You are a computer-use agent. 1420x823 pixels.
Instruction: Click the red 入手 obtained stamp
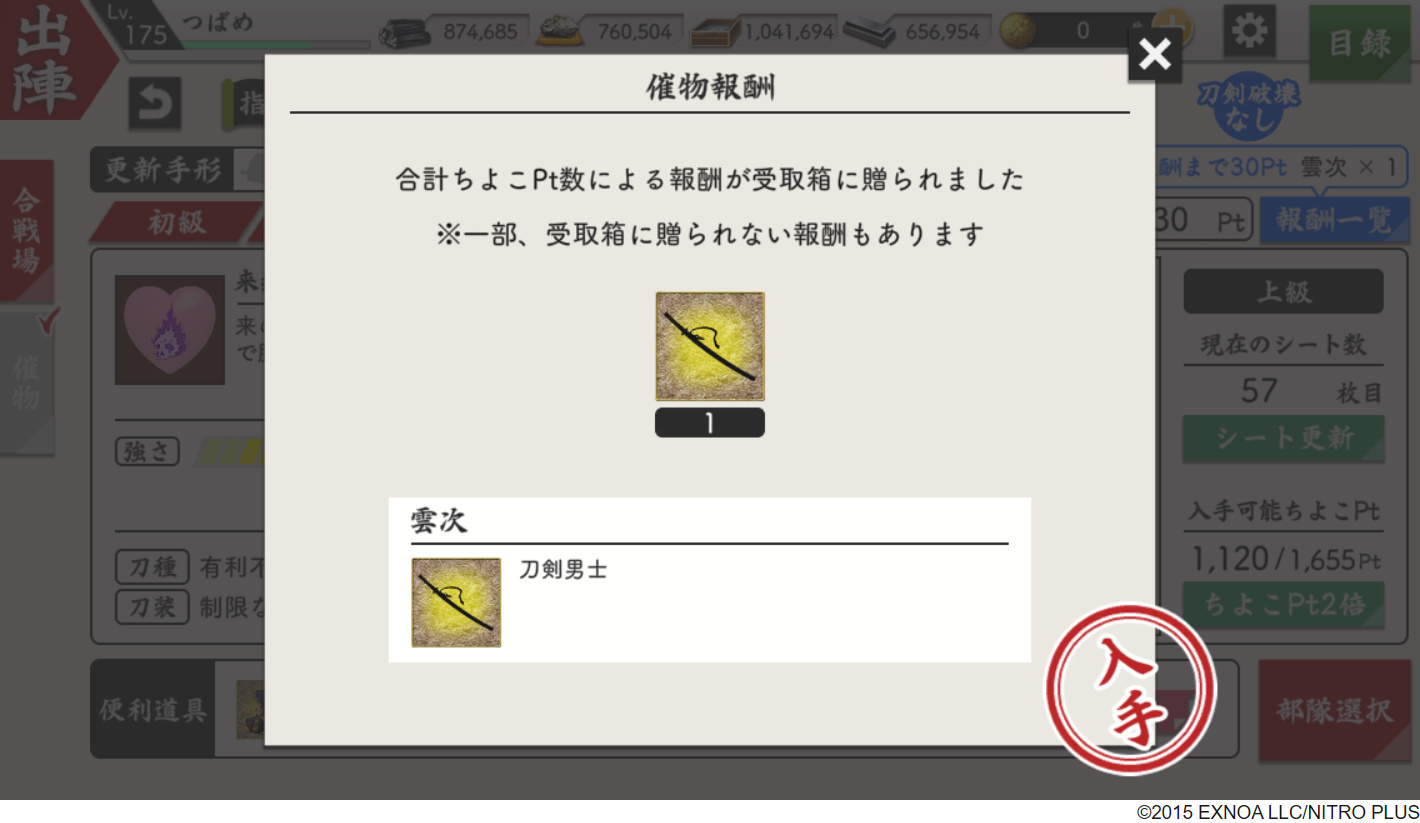tap(1130, 690)
